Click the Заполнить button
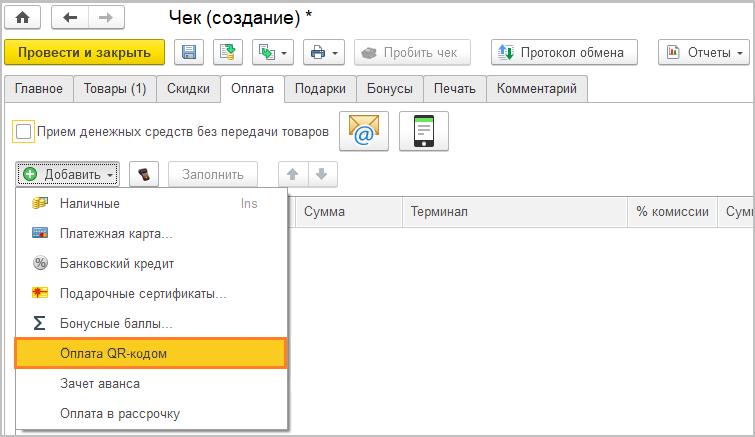 coord(213,174)
